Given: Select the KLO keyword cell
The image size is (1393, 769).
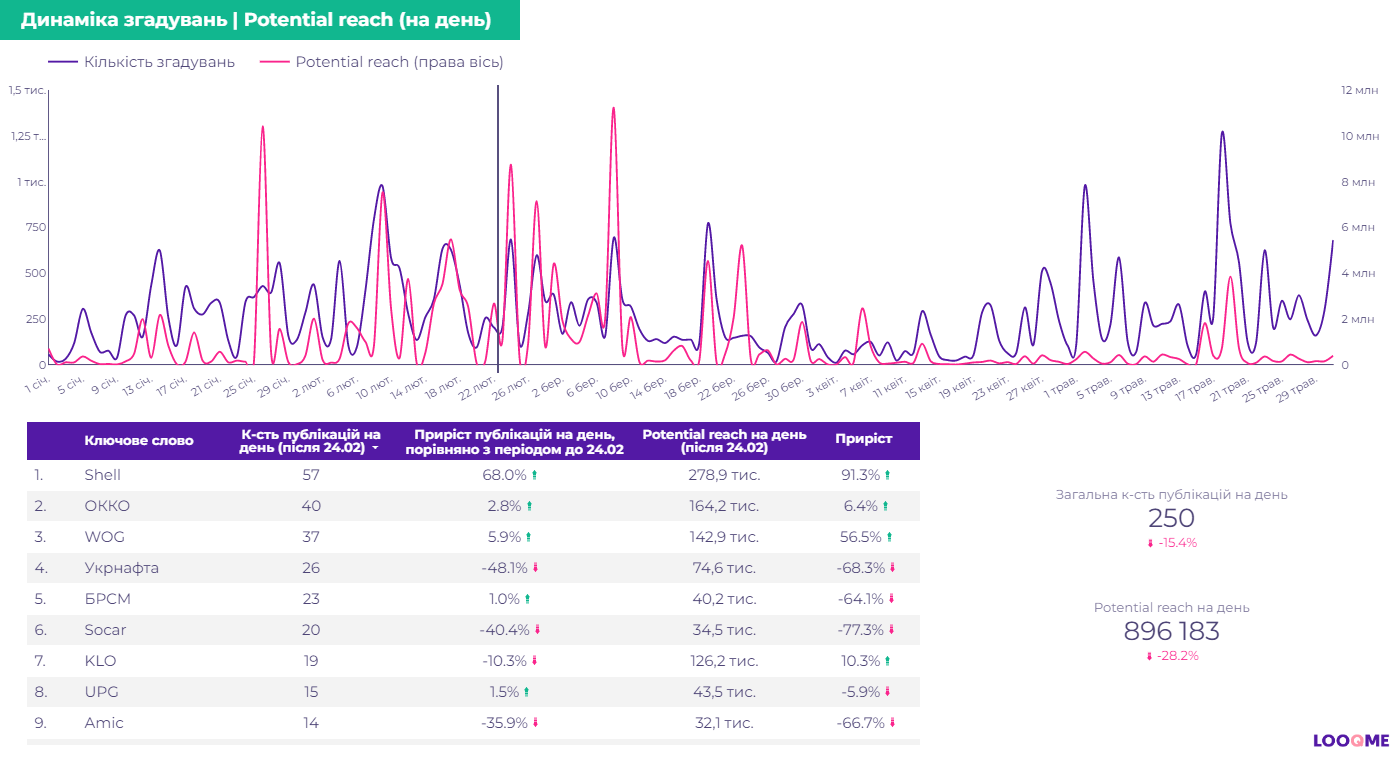Looking at the screenshot, I should 100,661.
